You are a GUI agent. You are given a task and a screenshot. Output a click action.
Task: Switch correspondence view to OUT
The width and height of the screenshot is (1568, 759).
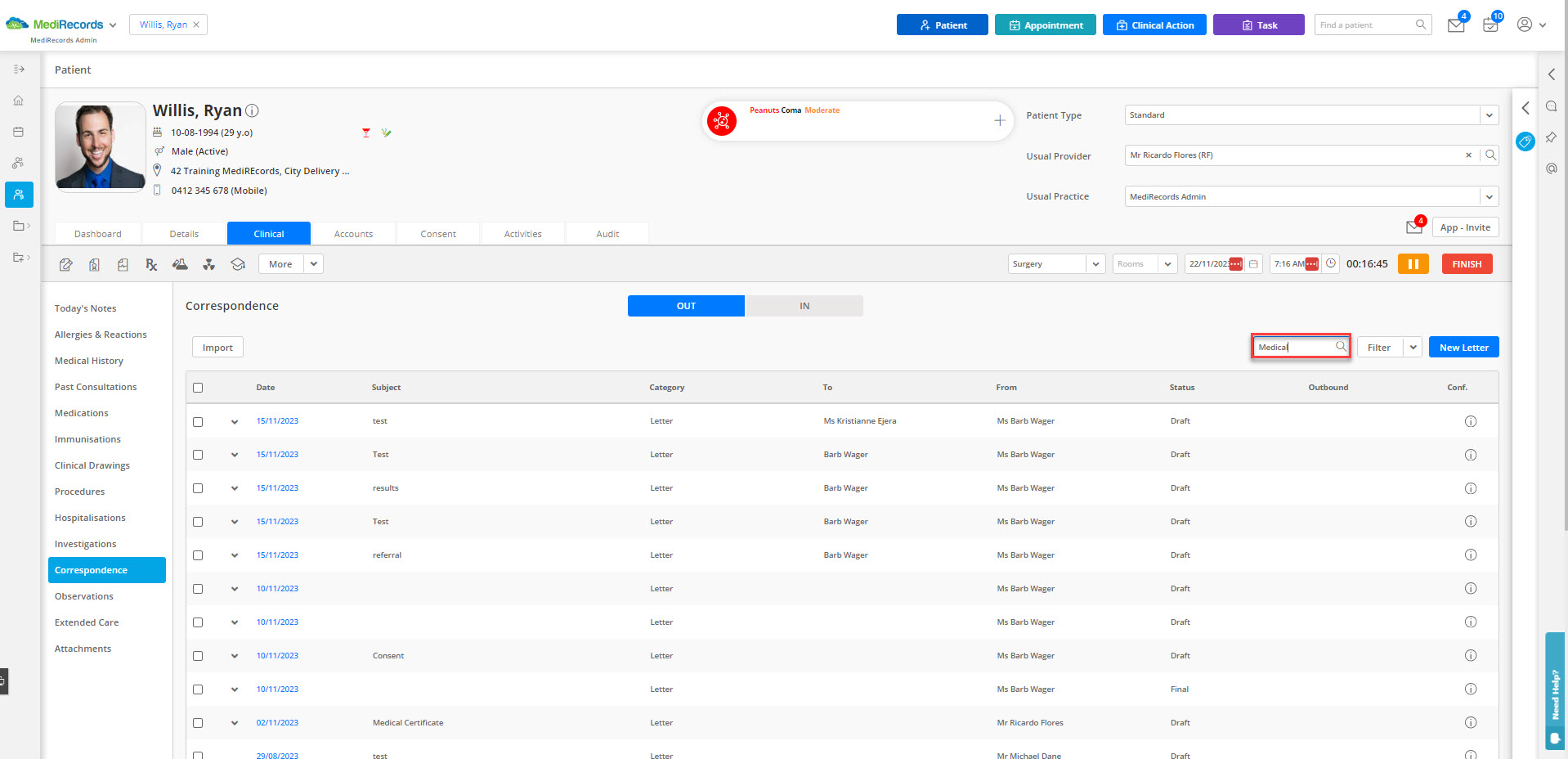click(x=686, y=306)
